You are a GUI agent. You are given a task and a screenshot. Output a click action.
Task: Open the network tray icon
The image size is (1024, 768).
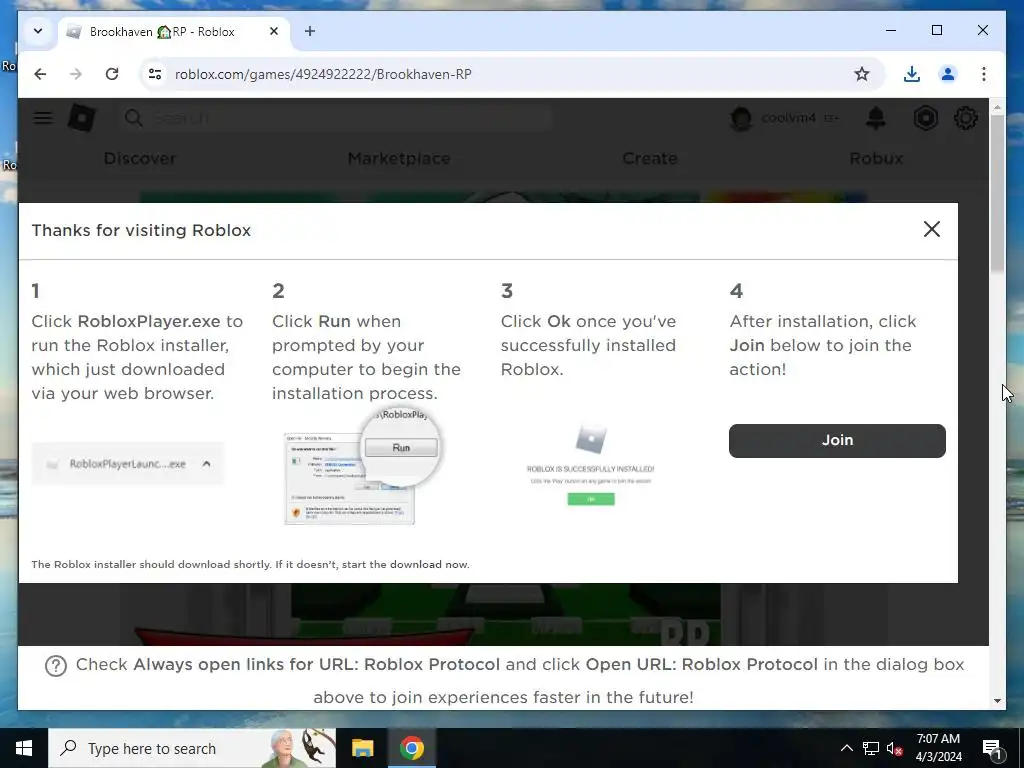[x=870, y=748]
